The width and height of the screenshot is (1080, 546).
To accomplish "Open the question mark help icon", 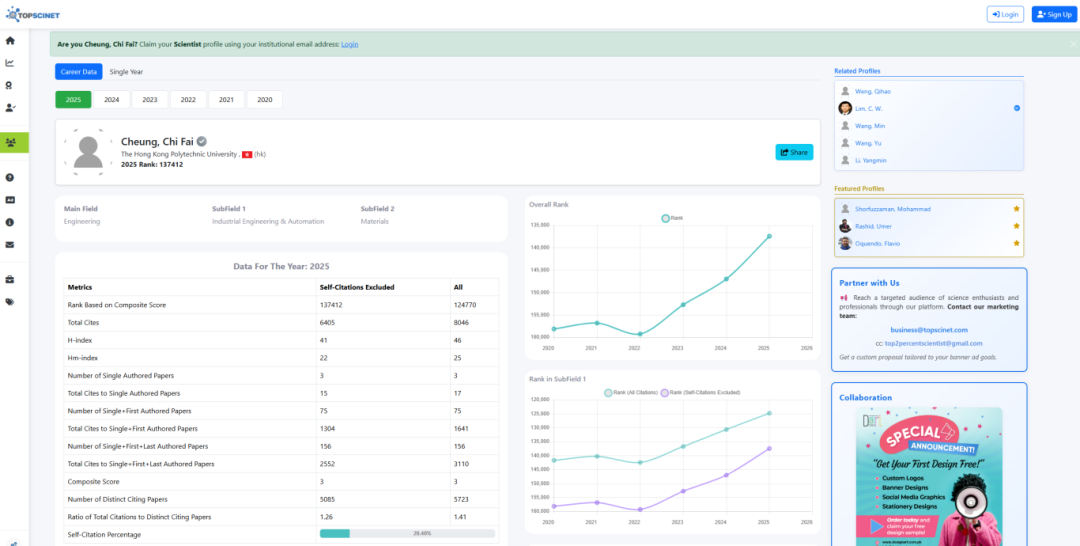I will tap(10, 177).
